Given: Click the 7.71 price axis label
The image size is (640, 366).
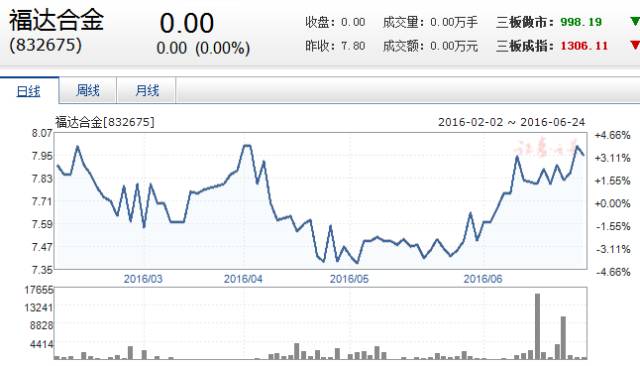Looking at the screenshot, I should point(42,202).
